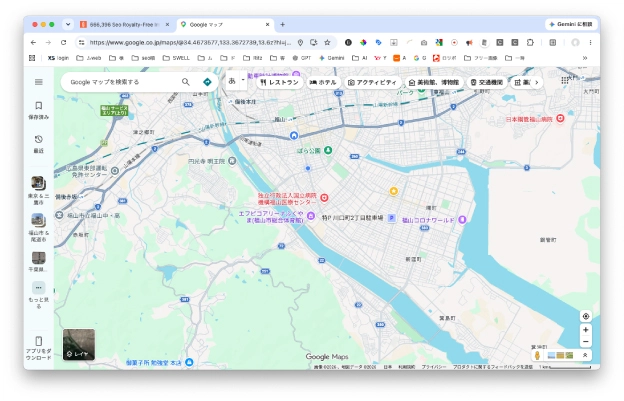Show more bookmarks with double chevron
The image size is (624, 401).
[x=585, y=58]
